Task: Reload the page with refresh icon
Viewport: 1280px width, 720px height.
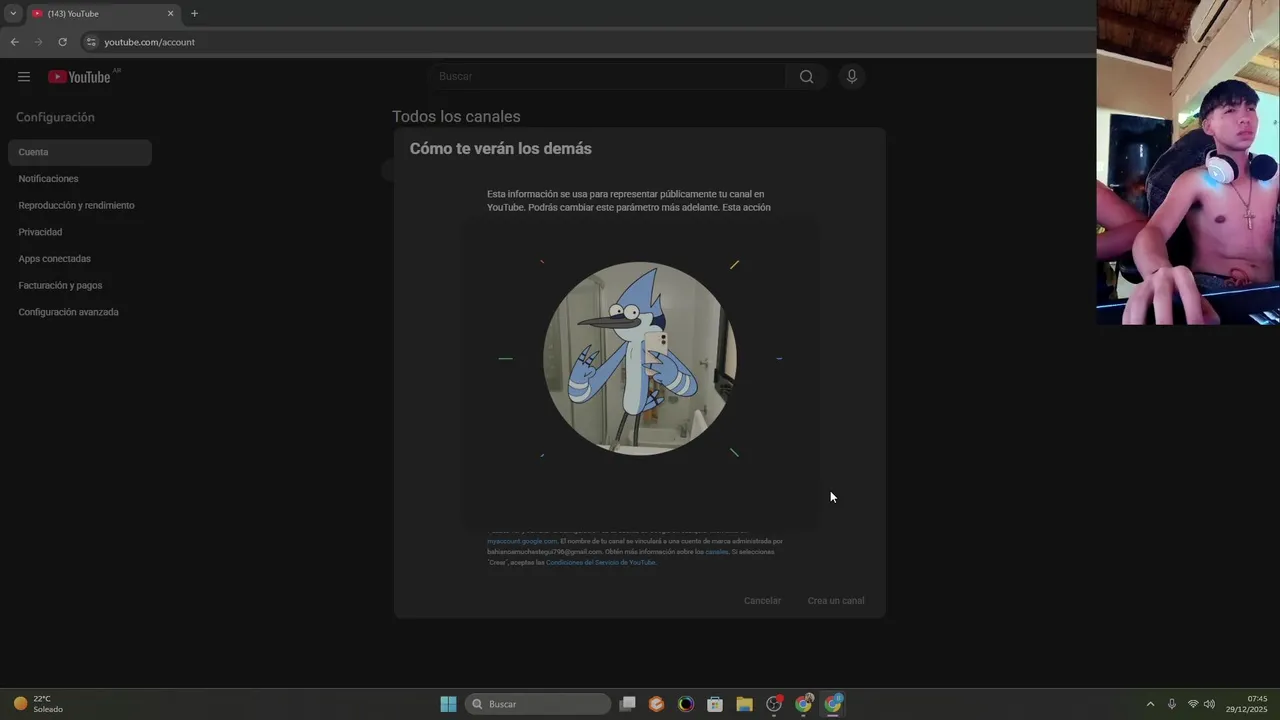Action: 62,42
